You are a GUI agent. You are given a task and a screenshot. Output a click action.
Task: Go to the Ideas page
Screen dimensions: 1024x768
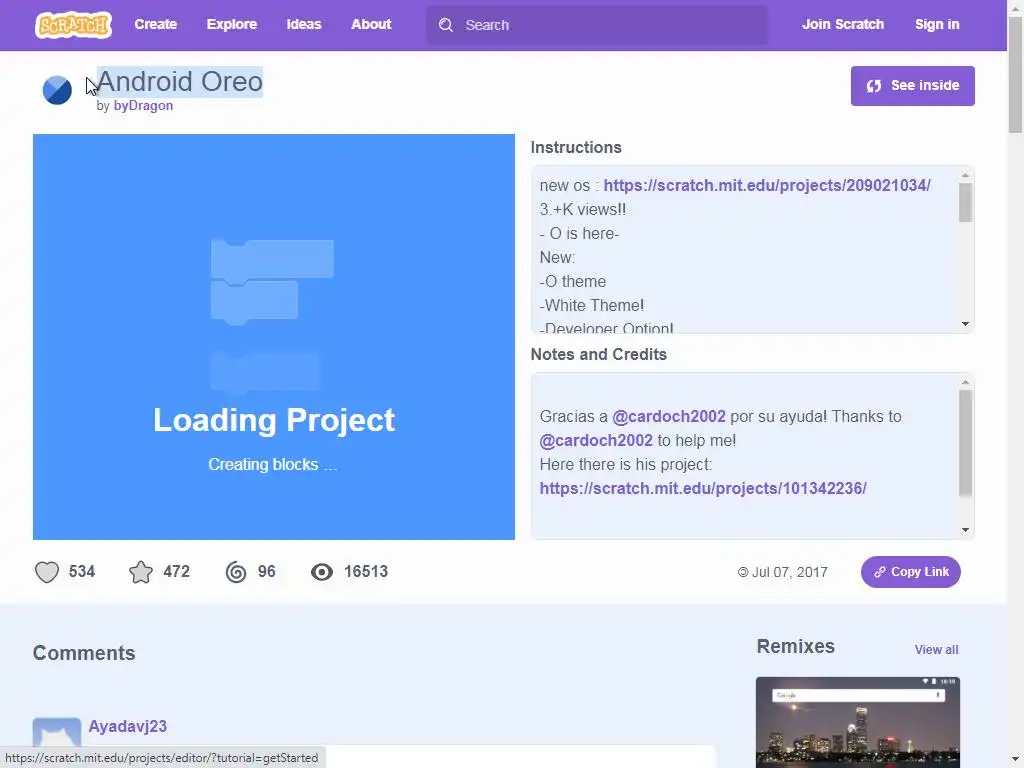304,24
